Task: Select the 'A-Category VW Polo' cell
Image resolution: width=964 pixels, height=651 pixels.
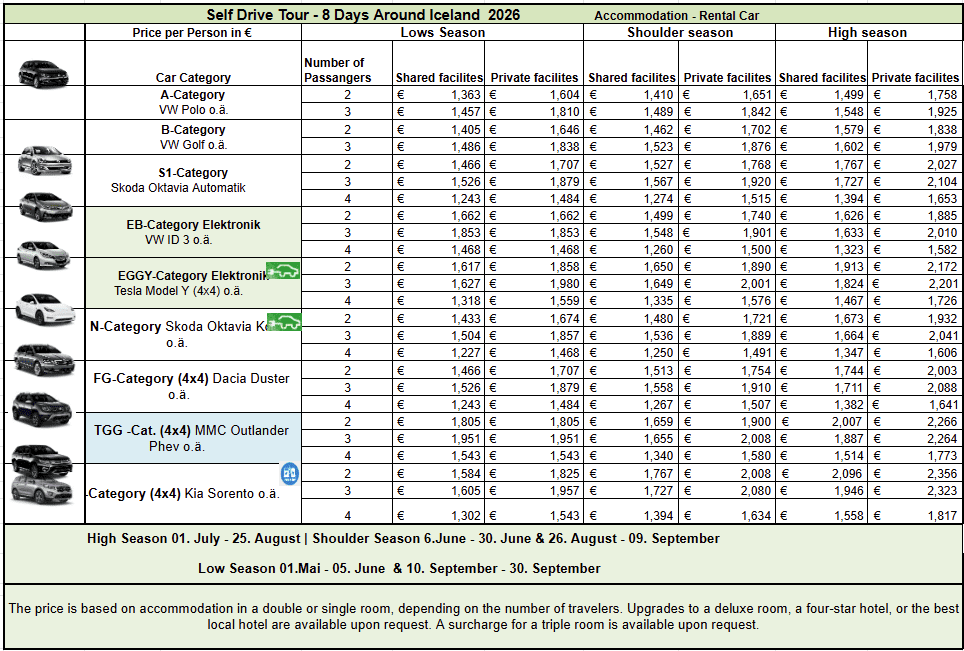Action: coord(193,102)
